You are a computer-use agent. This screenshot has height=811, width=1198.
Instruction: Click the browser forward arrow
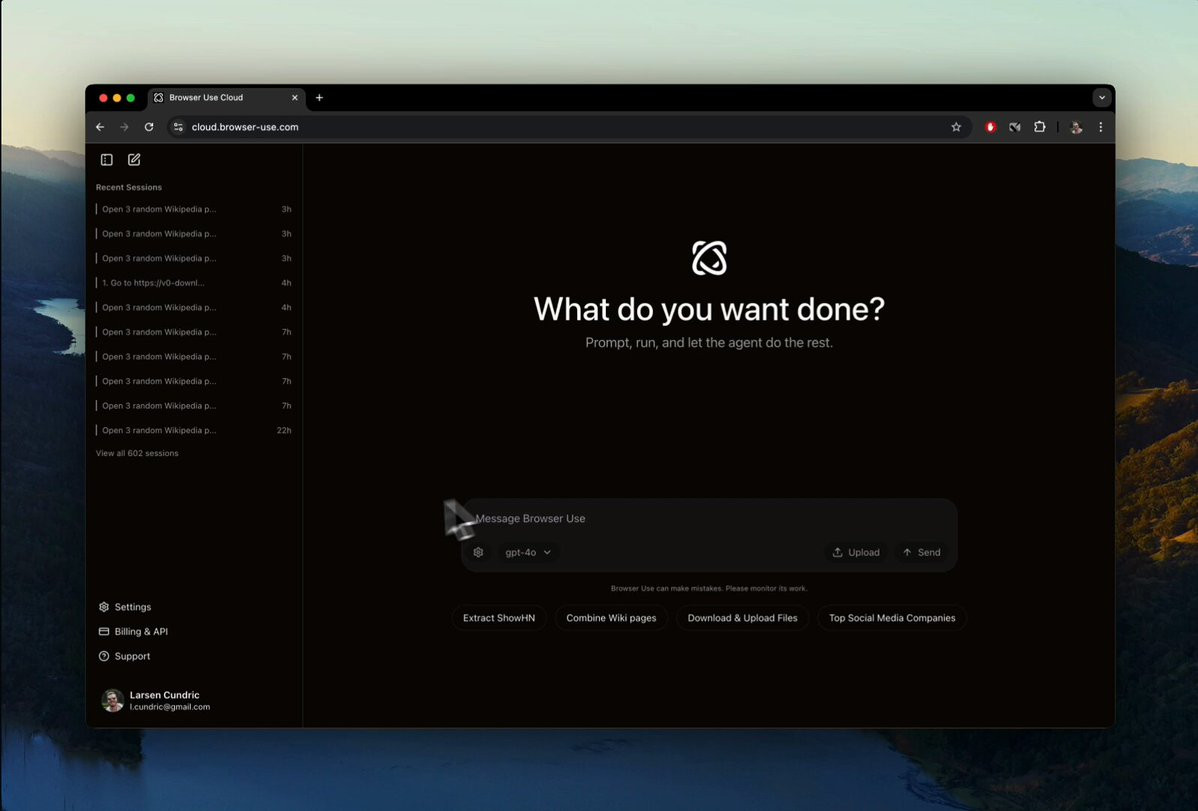(125, 127)
